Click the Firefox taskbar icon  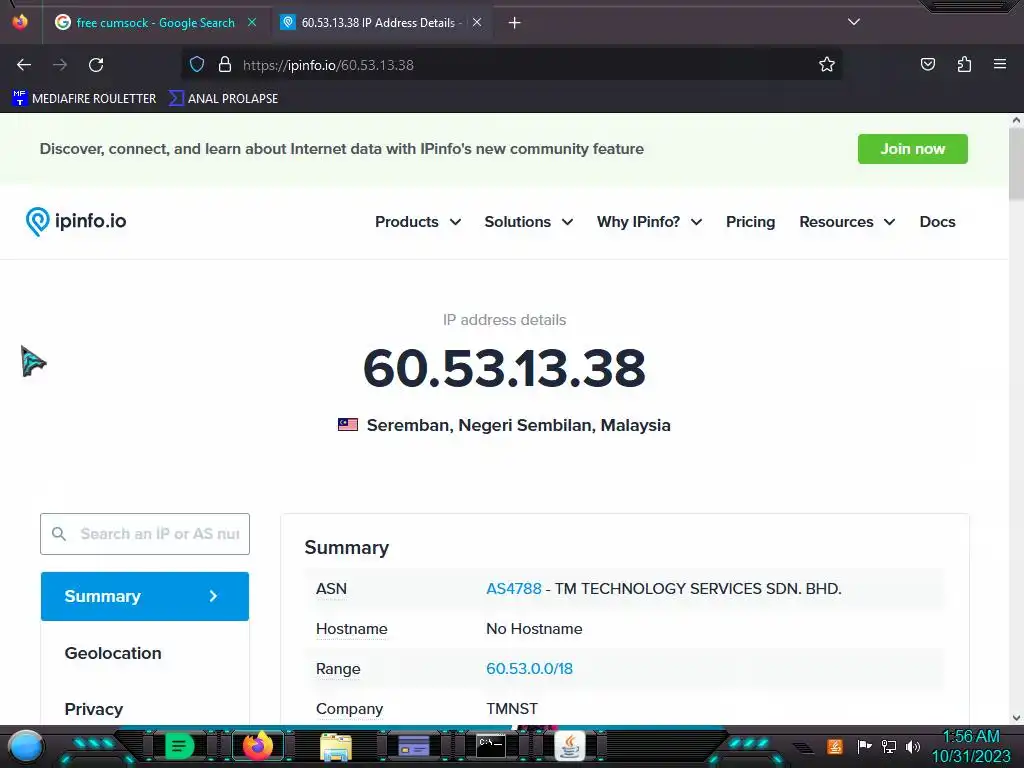click(x=257, y=746)
